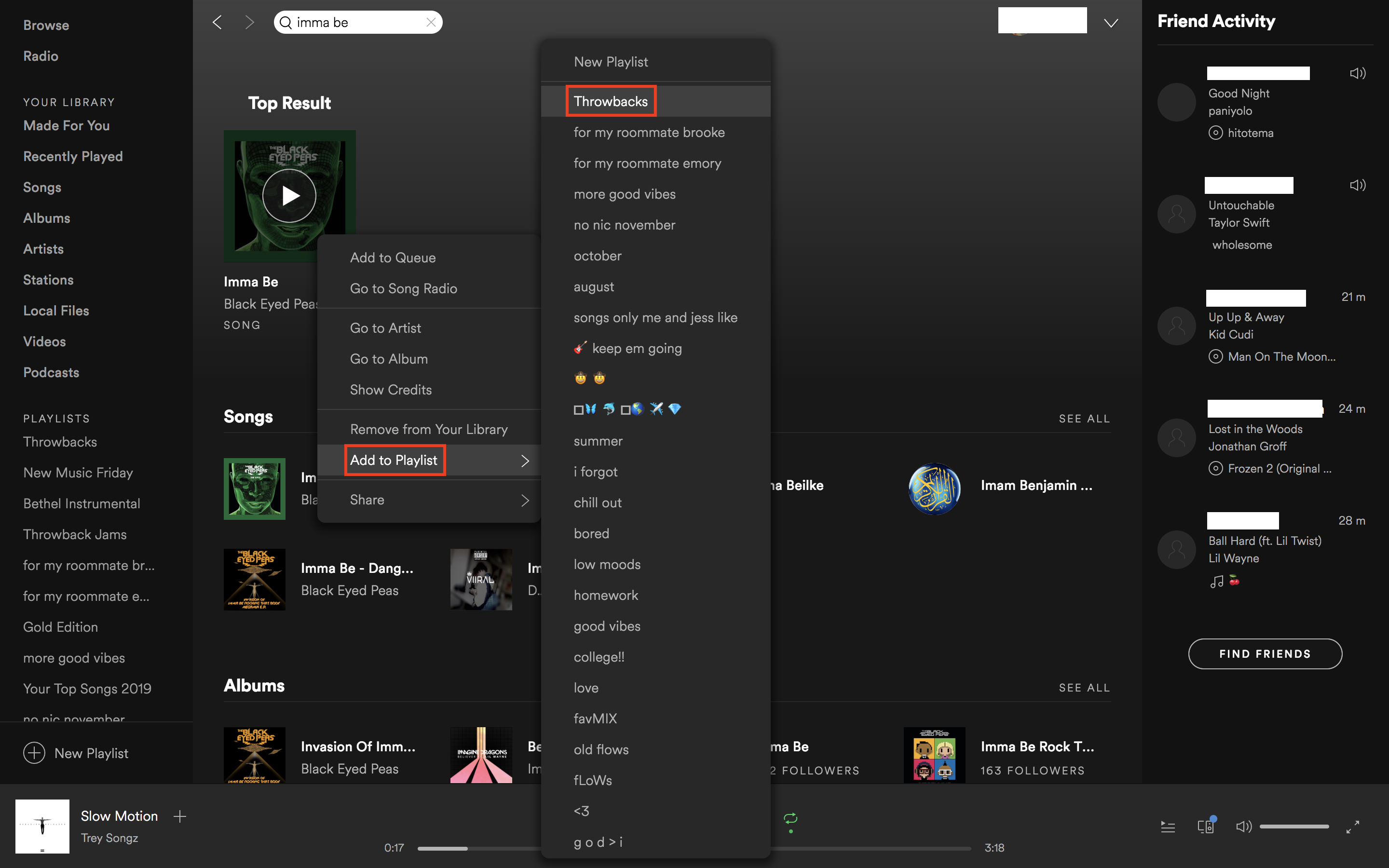Adjust the volume slider
The height and width of the screenshot is (868, 1389).
[1294, 827]
